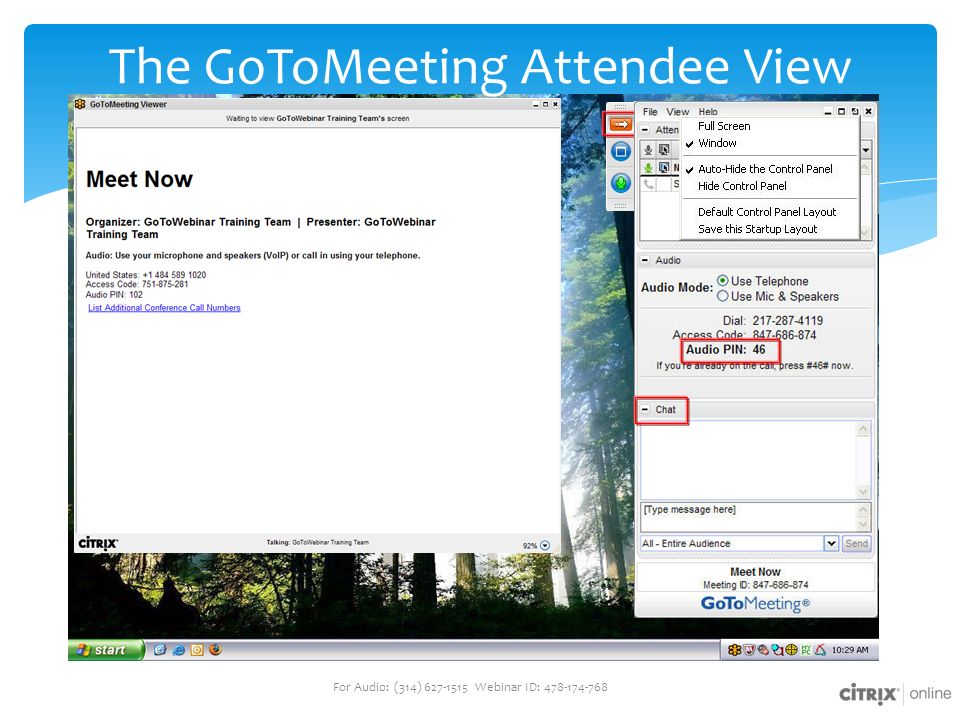
Task: Click the orange arrow grab tab button
Action: tap(620, 124)
